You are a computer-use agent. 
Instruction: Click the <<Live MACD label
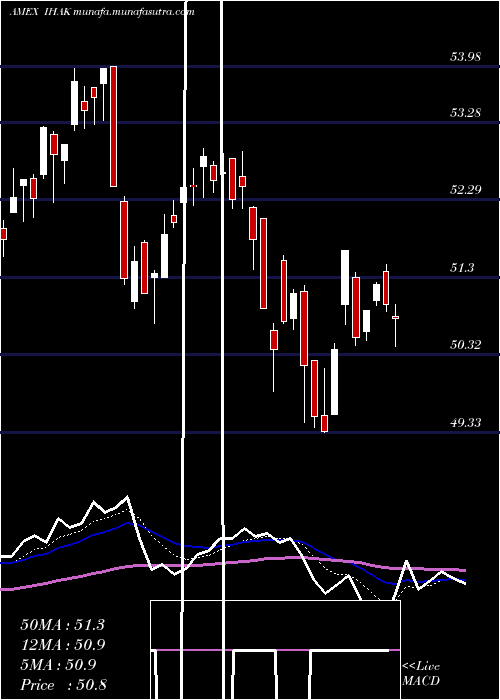[x=421, y=674]
